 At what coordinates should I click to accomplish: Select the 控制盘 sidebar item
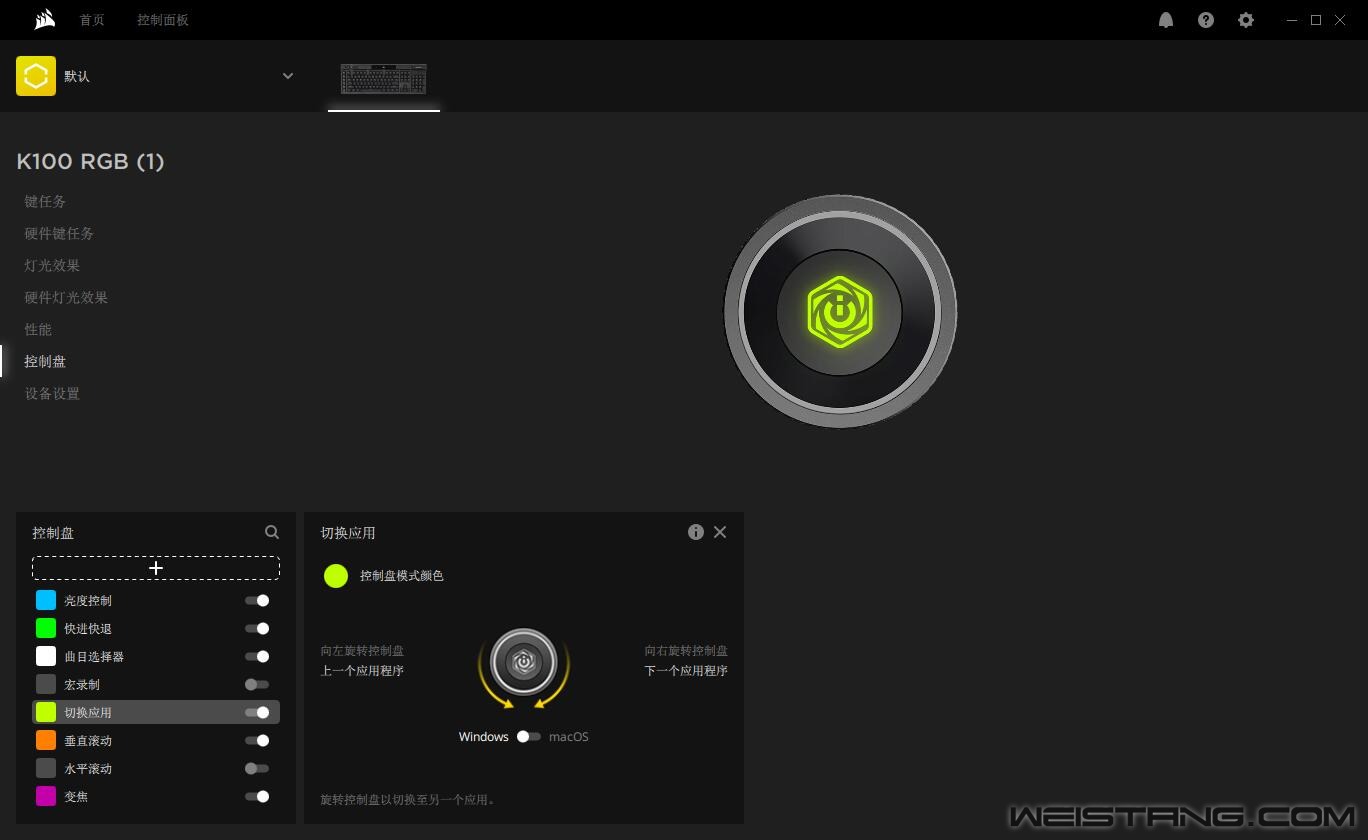point(45,361)
